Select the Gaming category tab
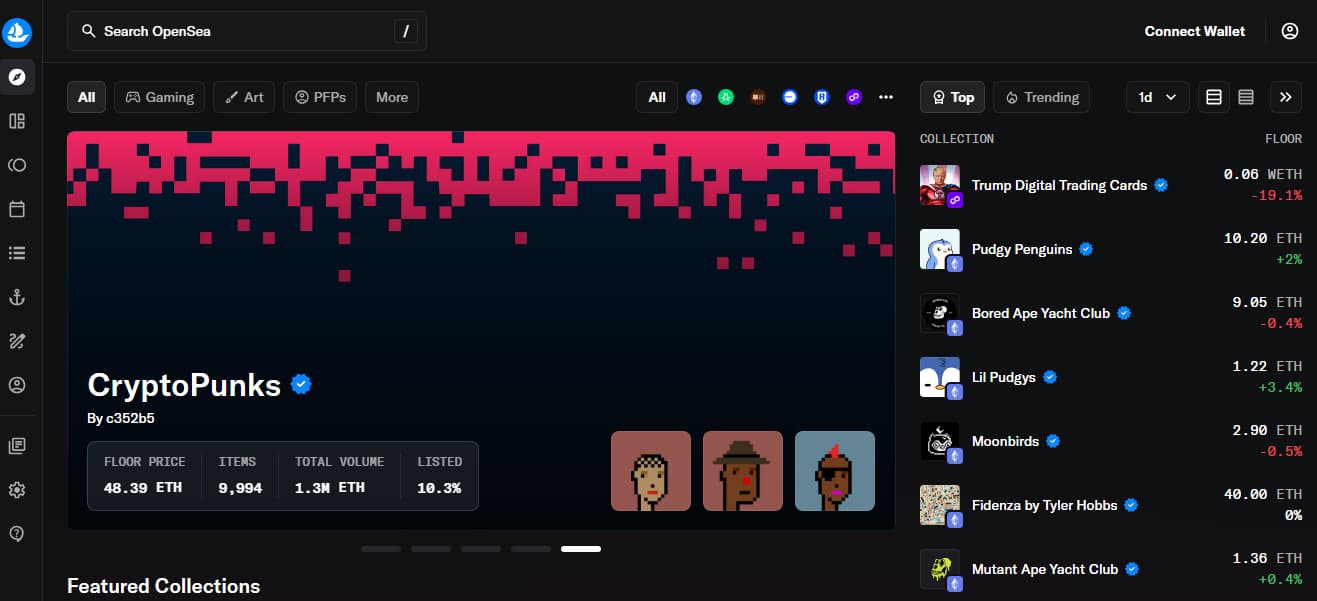This screenshot has width=1317, height=601. click(x=160, y=97)
